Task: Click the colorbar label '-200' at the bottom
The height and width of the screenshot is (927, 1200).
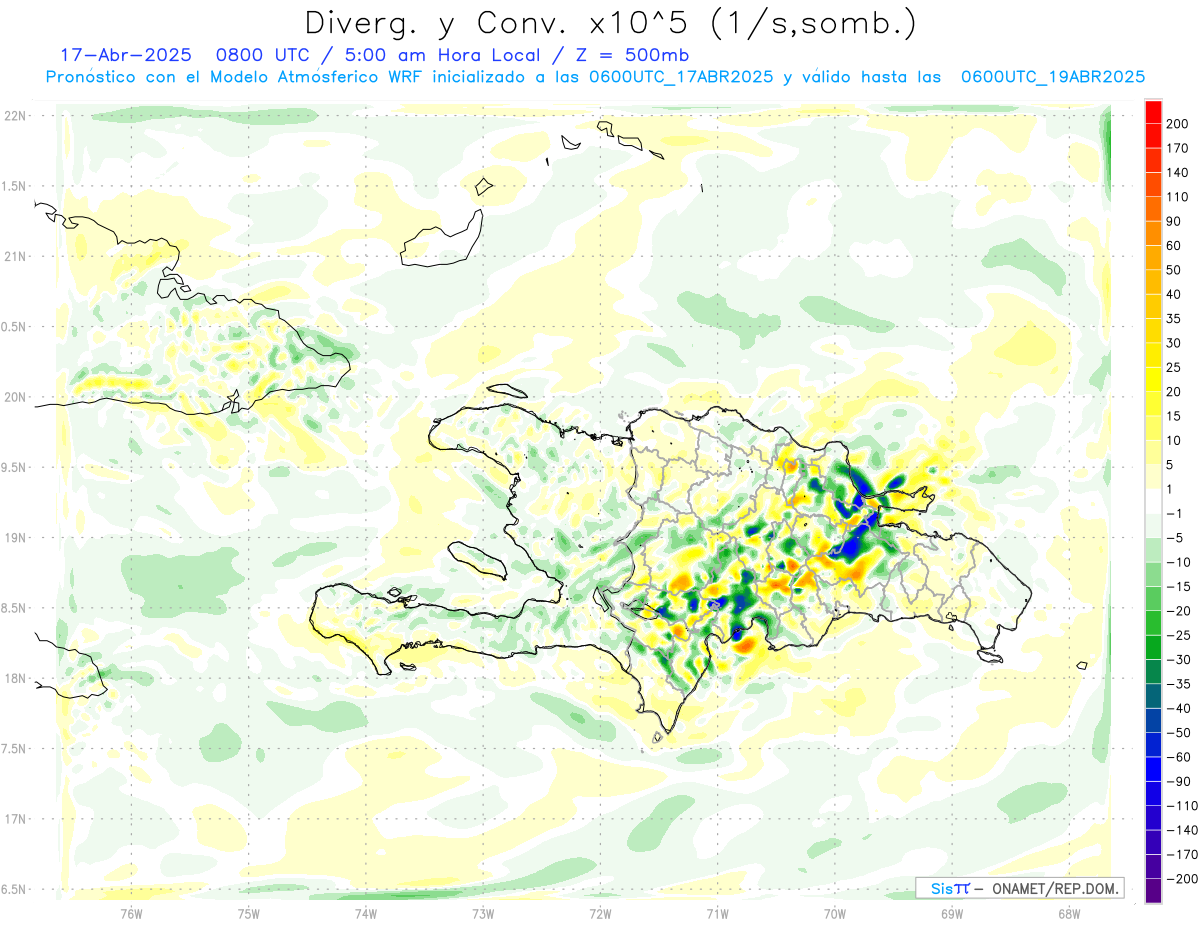Action: point(1183,878)
